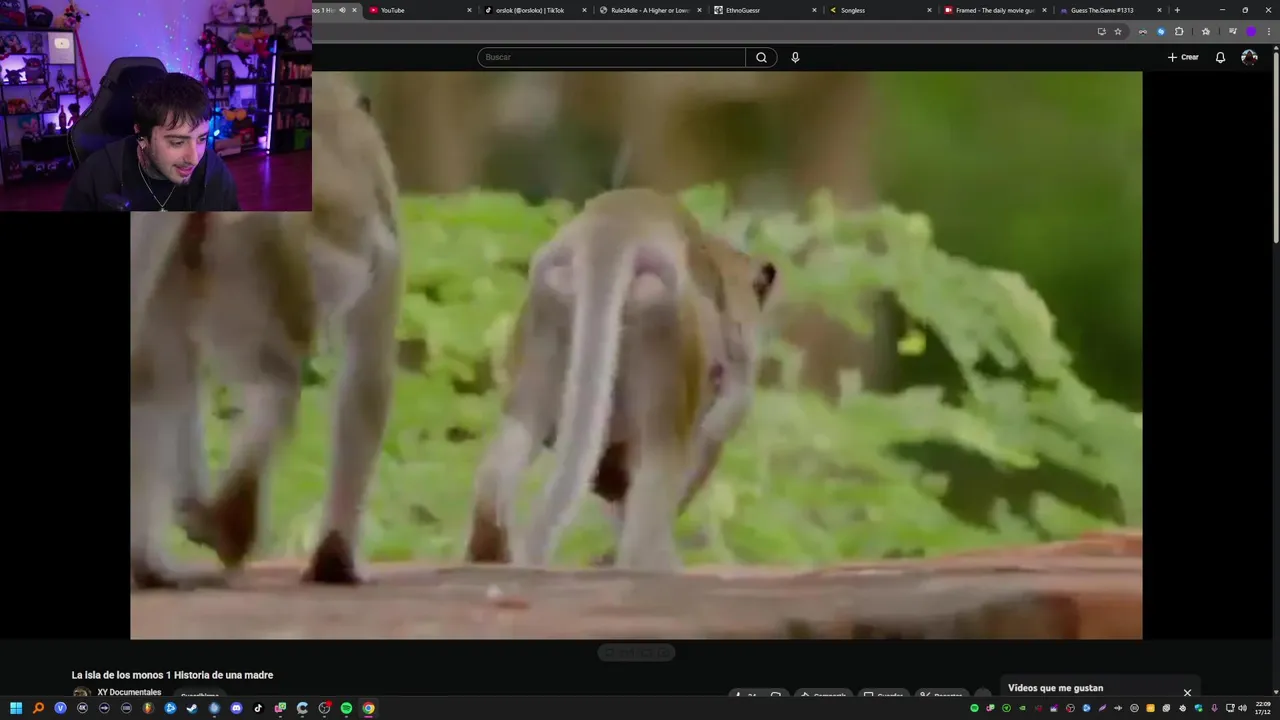Screen dimensions: 1280x720
Task: Open the browser extensions puzzle icon
Action: point(1179,31)
